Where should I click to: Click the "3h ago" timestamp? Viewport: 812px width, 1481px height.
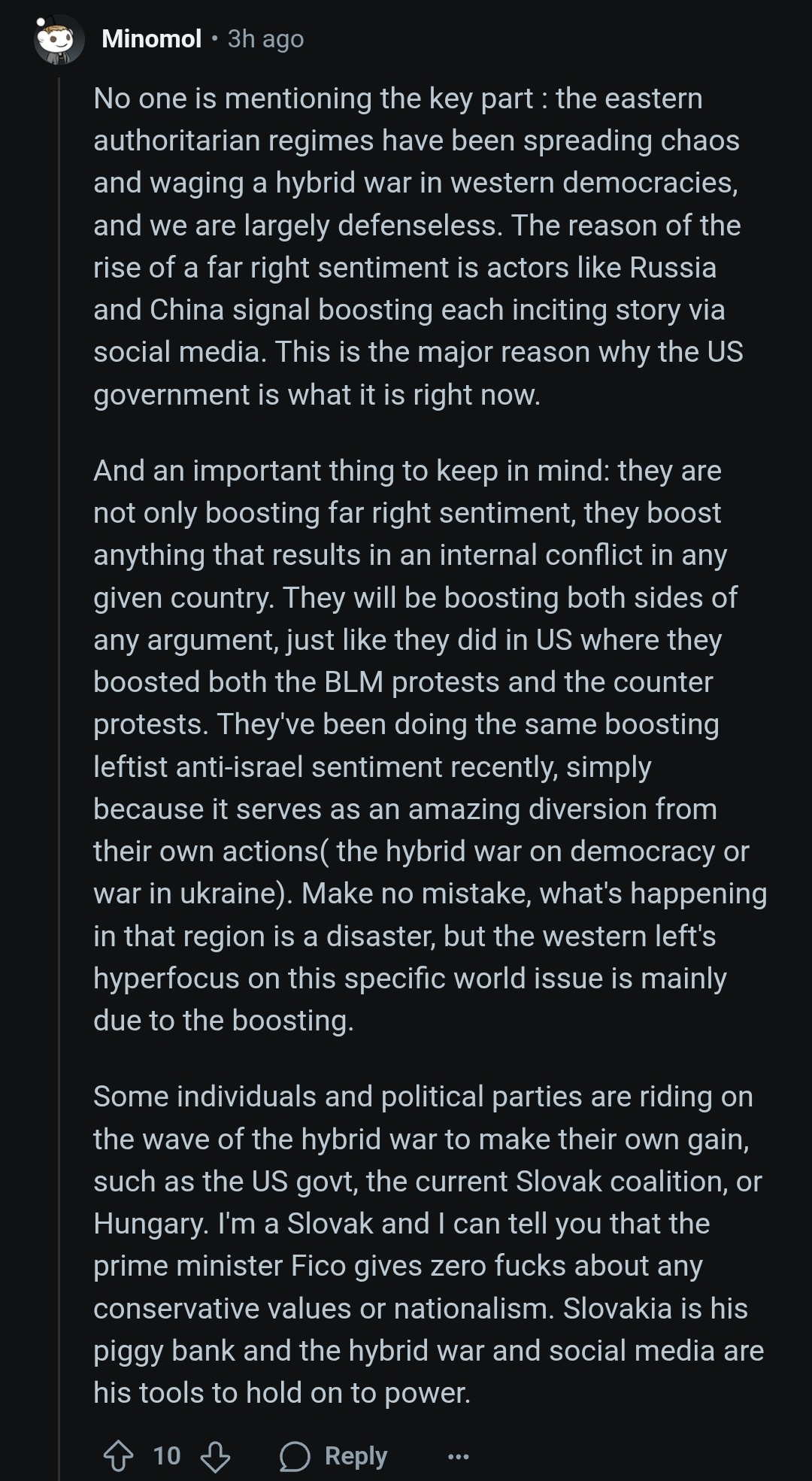[265, 38]
